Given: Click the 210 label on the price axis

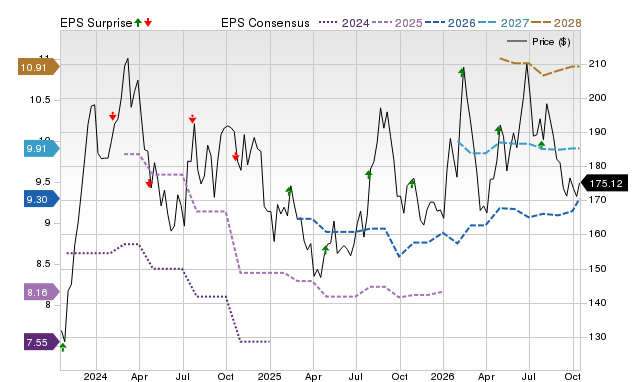Looking at the screenshot, I should tap(597, 64).
